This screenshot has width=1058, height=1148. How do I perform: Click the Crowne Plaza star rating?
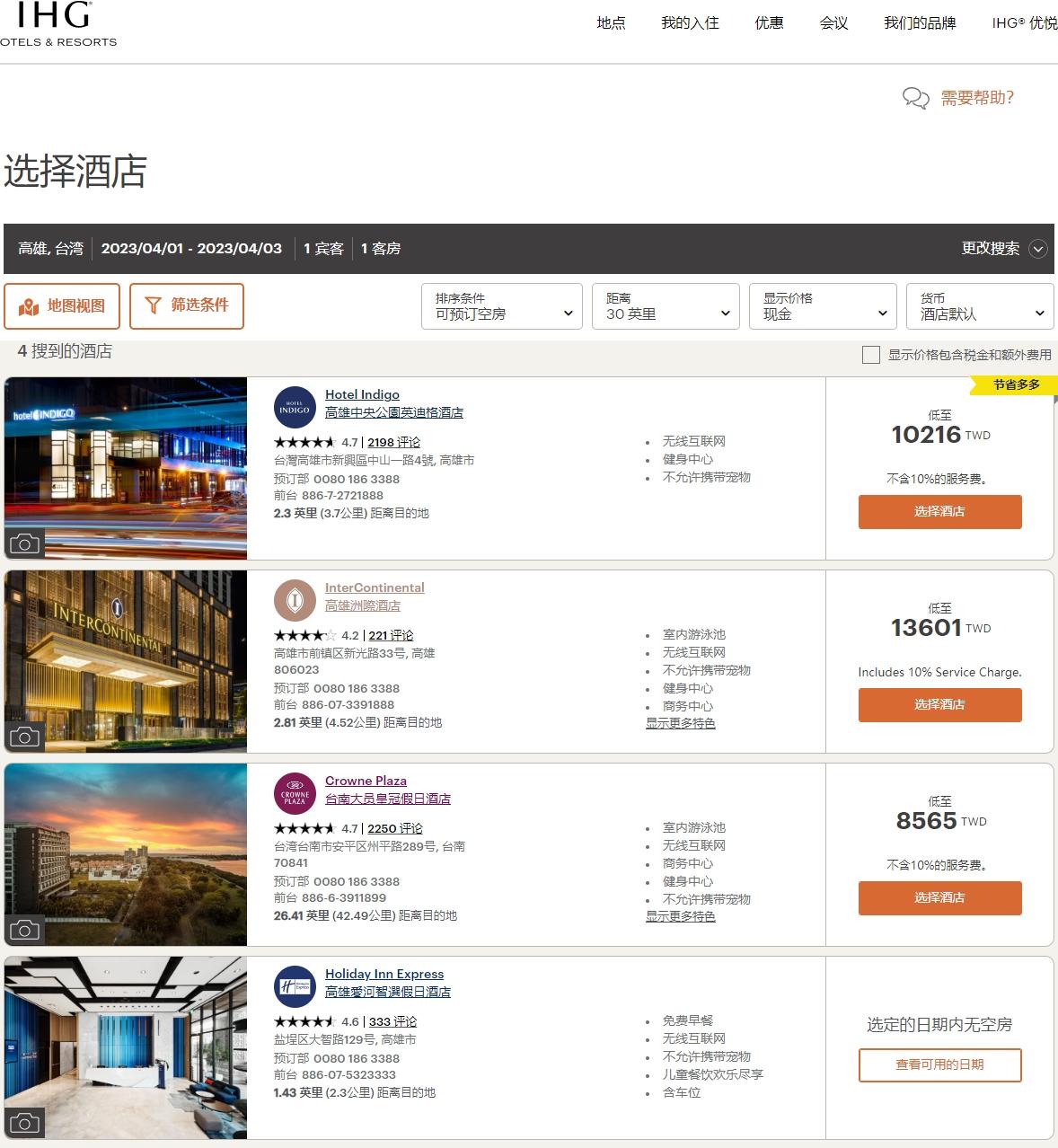tap(304, 828)
